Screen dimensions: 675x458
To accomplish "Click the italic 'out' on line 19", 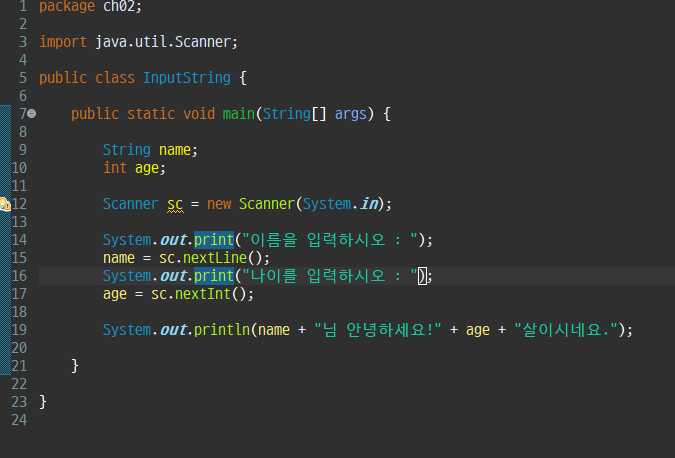I will [174, 330].
